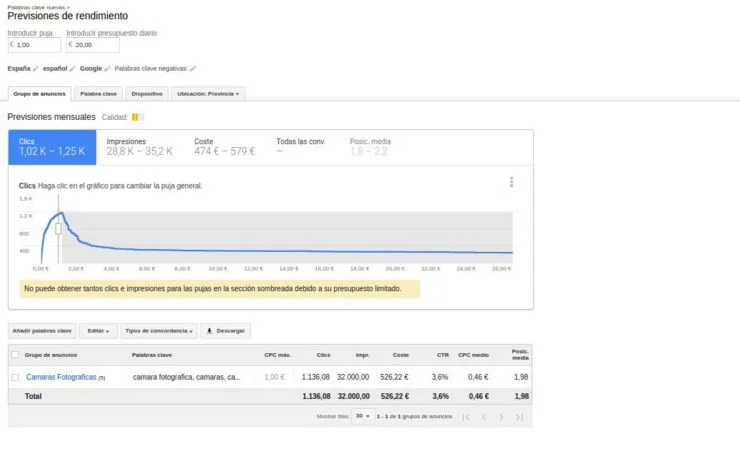The image size is (740, 471).
Task: Go to the next page arrow
Action: tap(501, 416)
